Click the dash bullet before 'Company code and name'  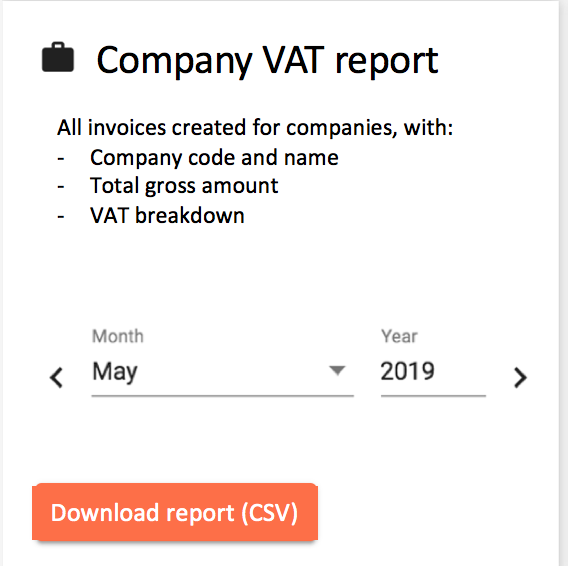(61, 159)
